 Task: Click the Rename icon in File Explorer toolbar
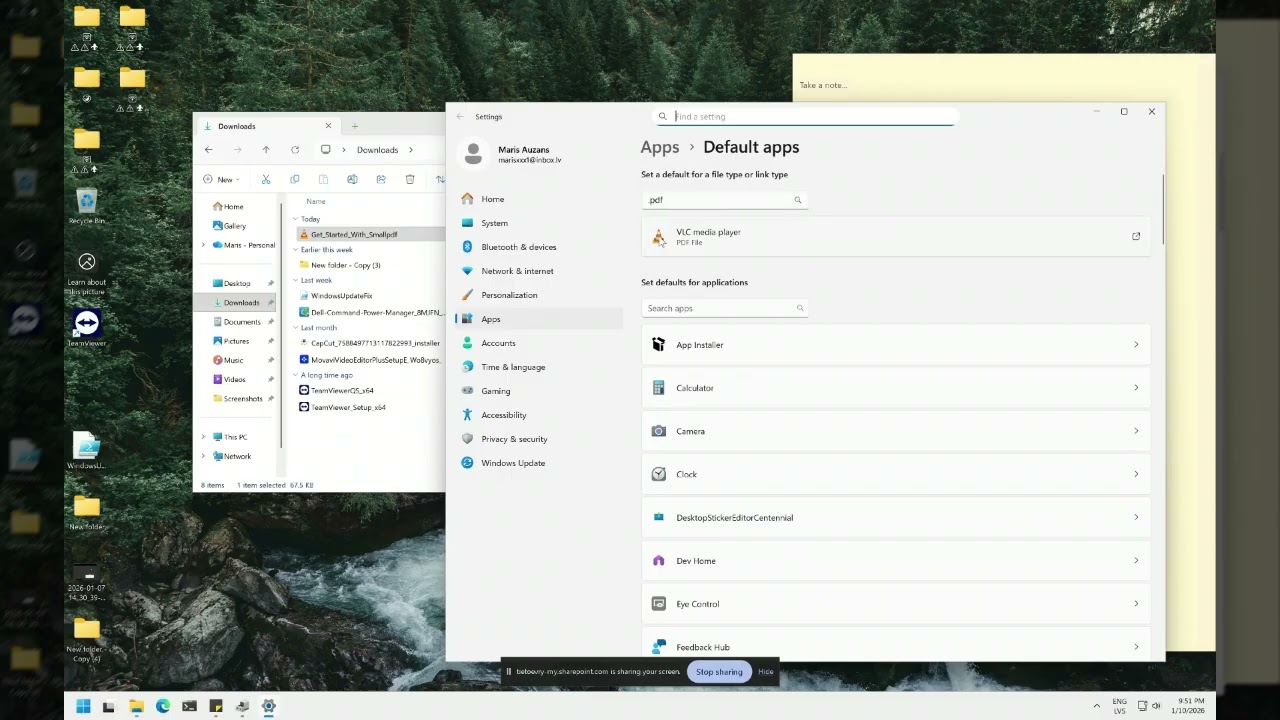coord(352,180)
